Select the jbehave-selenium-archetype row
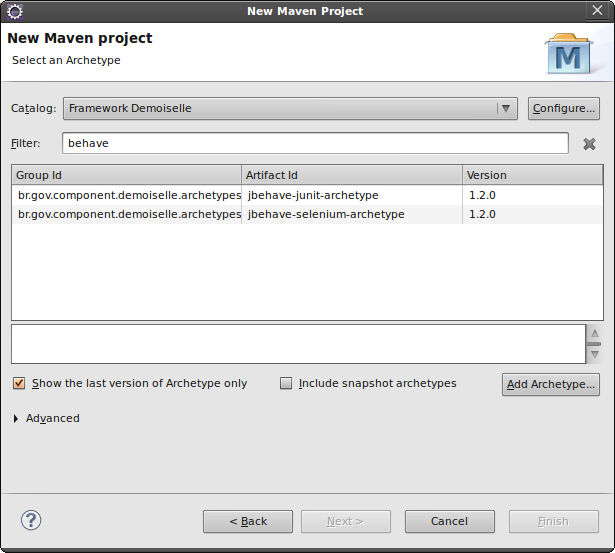615x553 pixels. point(308,215)
